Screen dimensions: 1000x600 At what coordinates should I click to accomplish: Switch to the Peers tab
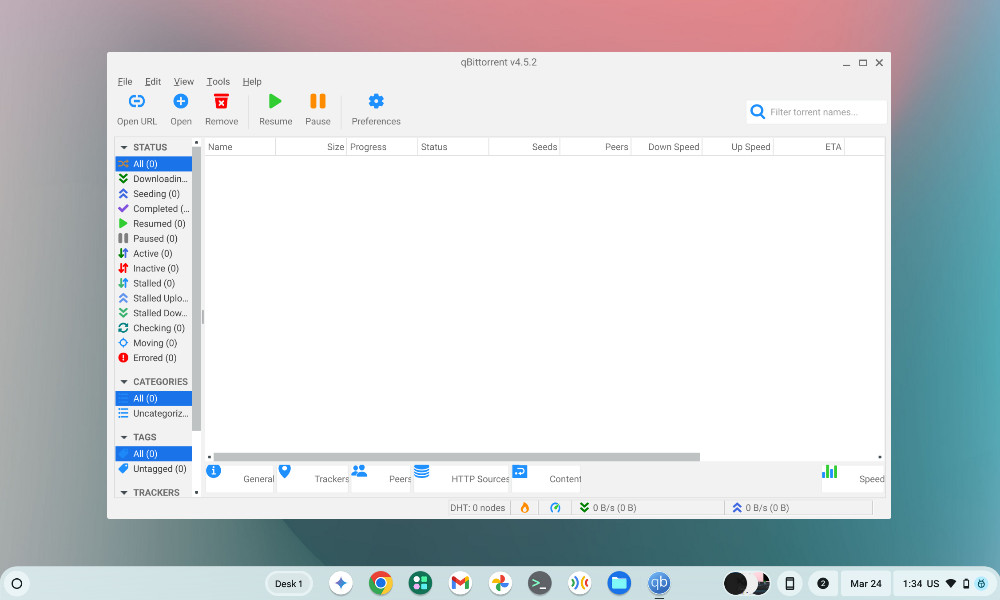click(x=381, y=479)
